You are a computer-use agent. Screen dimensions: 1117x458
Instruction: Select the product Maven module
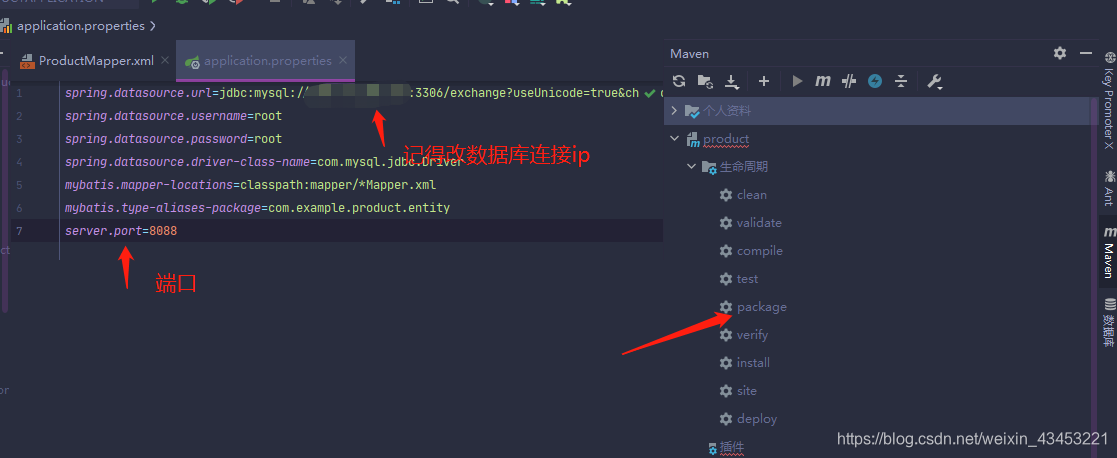pos(726,139)
